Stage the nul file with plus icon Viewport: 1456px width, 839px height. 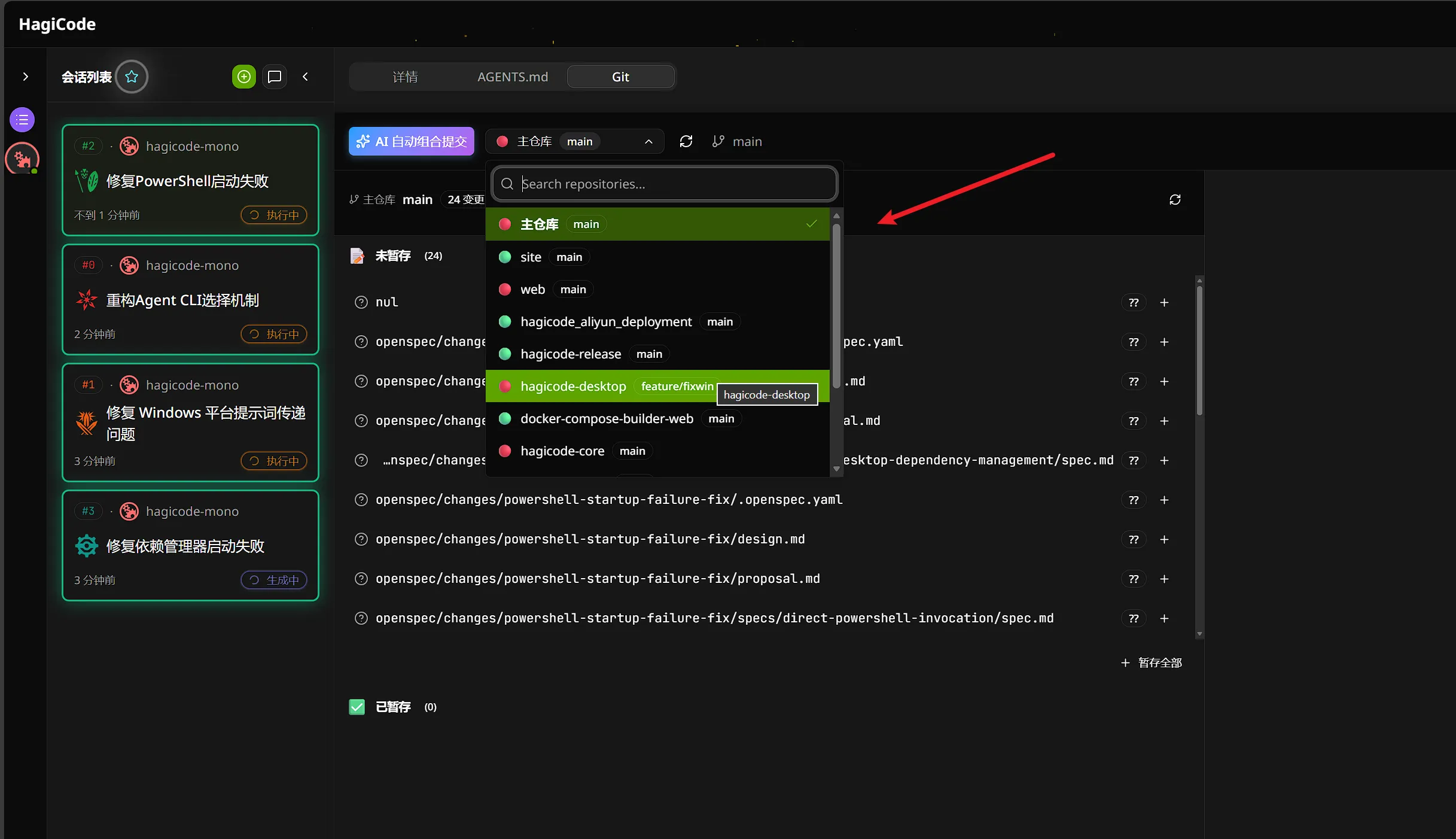(1164, 302)
